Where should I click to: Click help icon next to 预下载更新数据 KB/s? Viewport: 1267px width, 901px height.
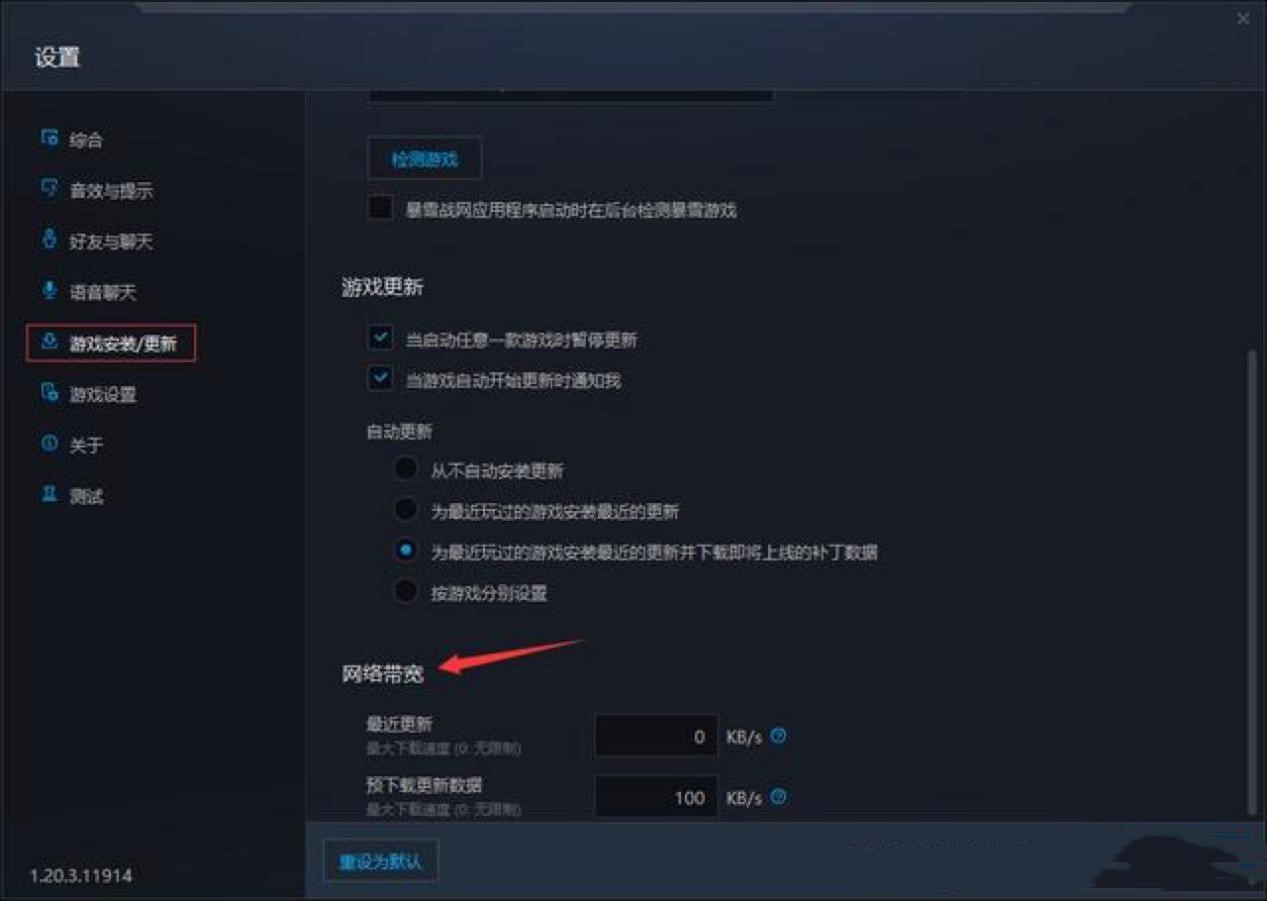click(779, 797)
